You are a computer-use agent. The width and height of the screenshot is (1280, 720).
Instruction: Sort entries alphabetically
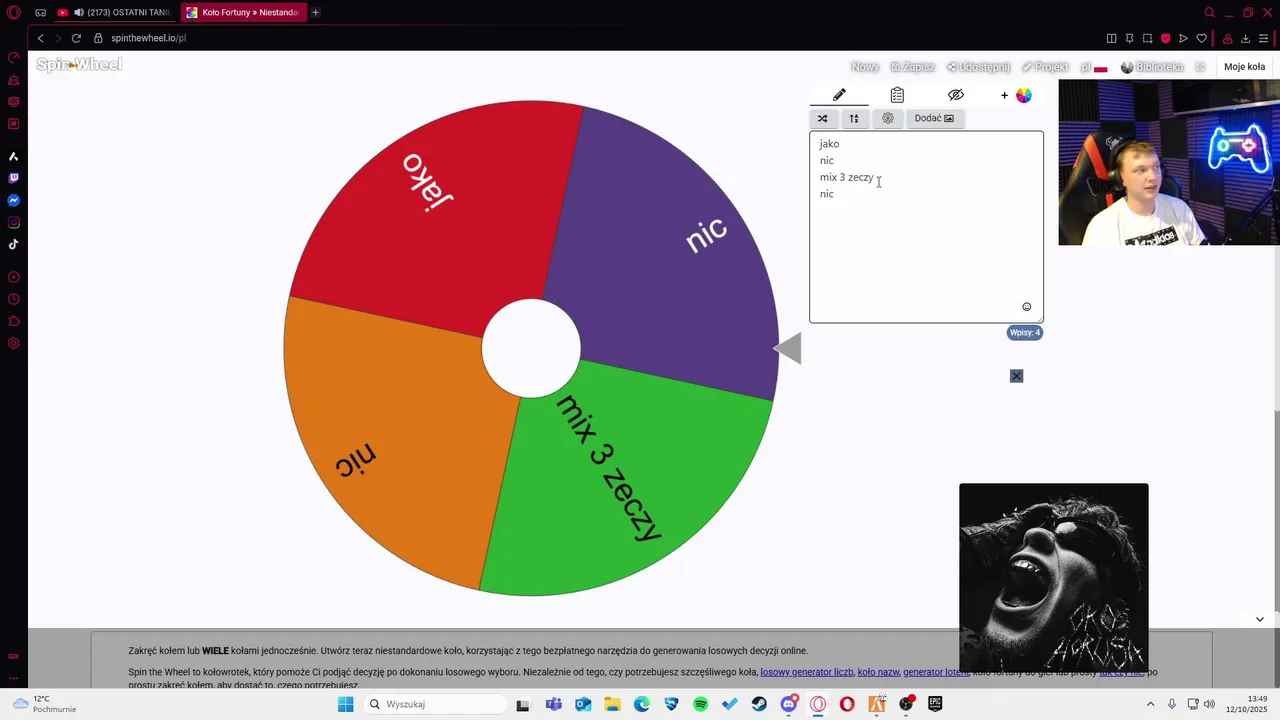point(854,118)
